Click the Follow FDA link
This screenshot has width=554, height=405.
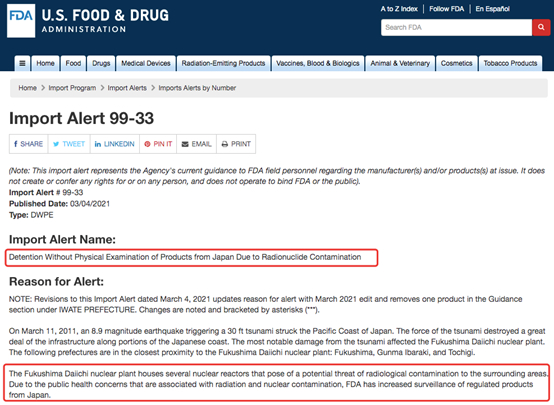pyautogui.click(x=447, y=9)
